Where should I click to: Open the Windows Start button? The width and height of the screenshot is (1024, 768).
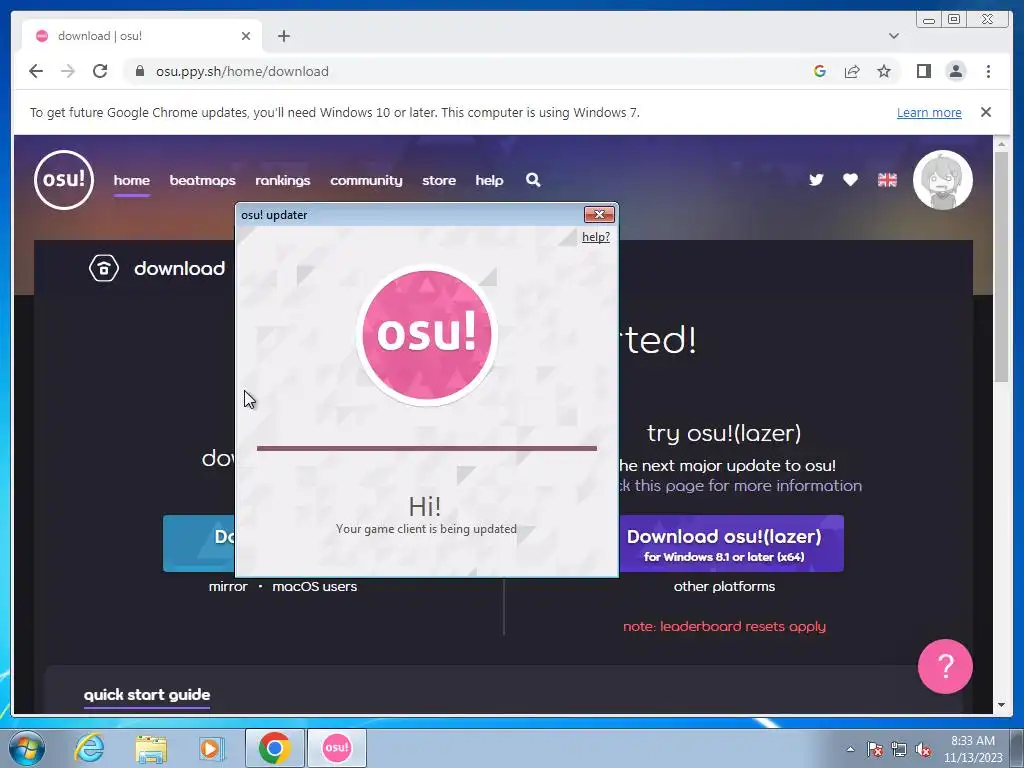pyautogui.click(x=27, y=748)
